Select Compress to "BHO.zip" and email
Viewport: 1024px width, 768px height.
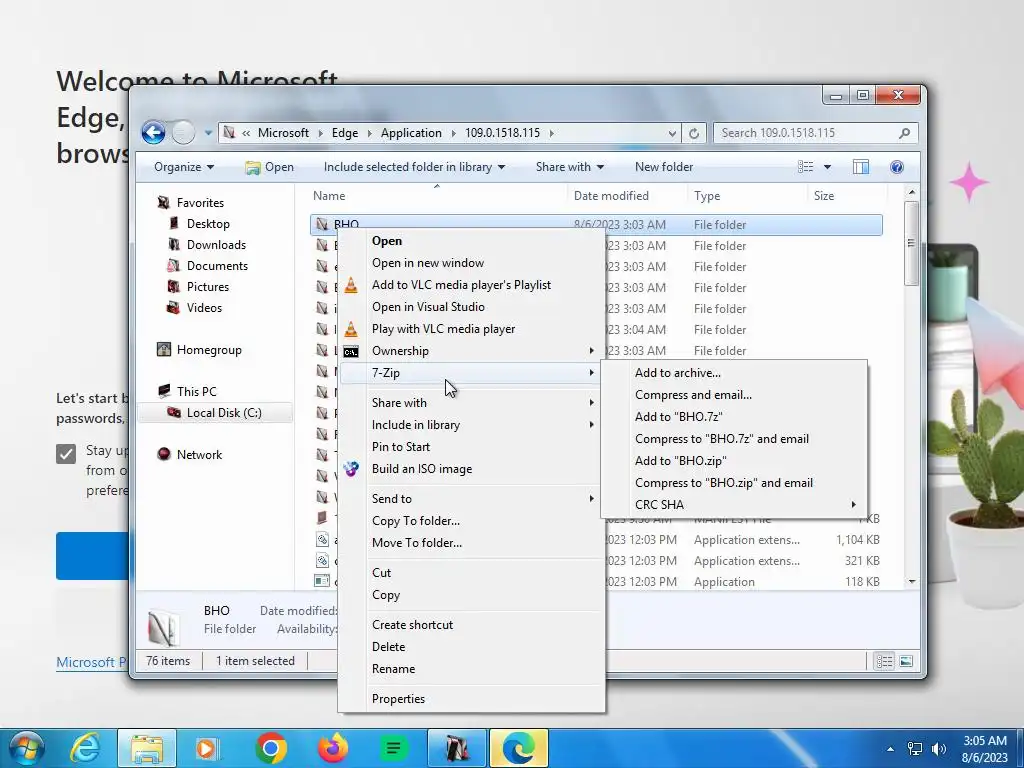(x=734, y=483)
